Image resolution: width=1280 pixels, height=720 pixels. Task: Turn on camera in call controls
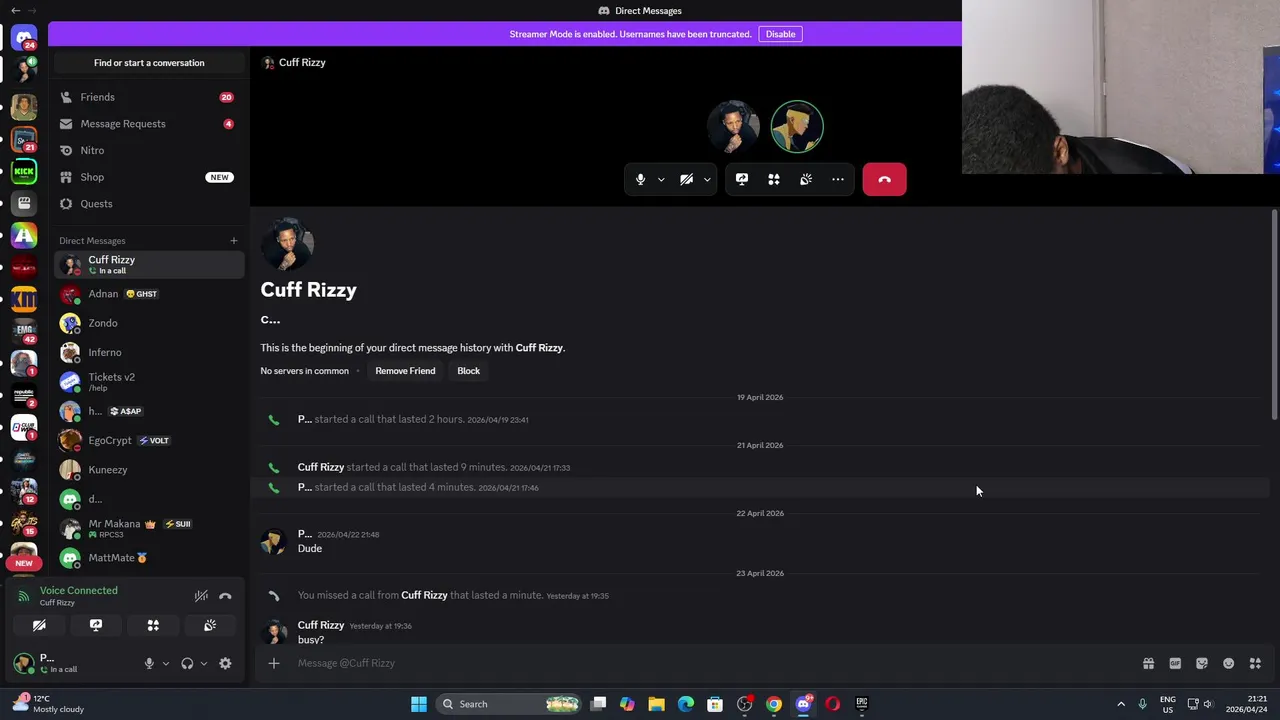pyautogui.click(x=686, y=179)
